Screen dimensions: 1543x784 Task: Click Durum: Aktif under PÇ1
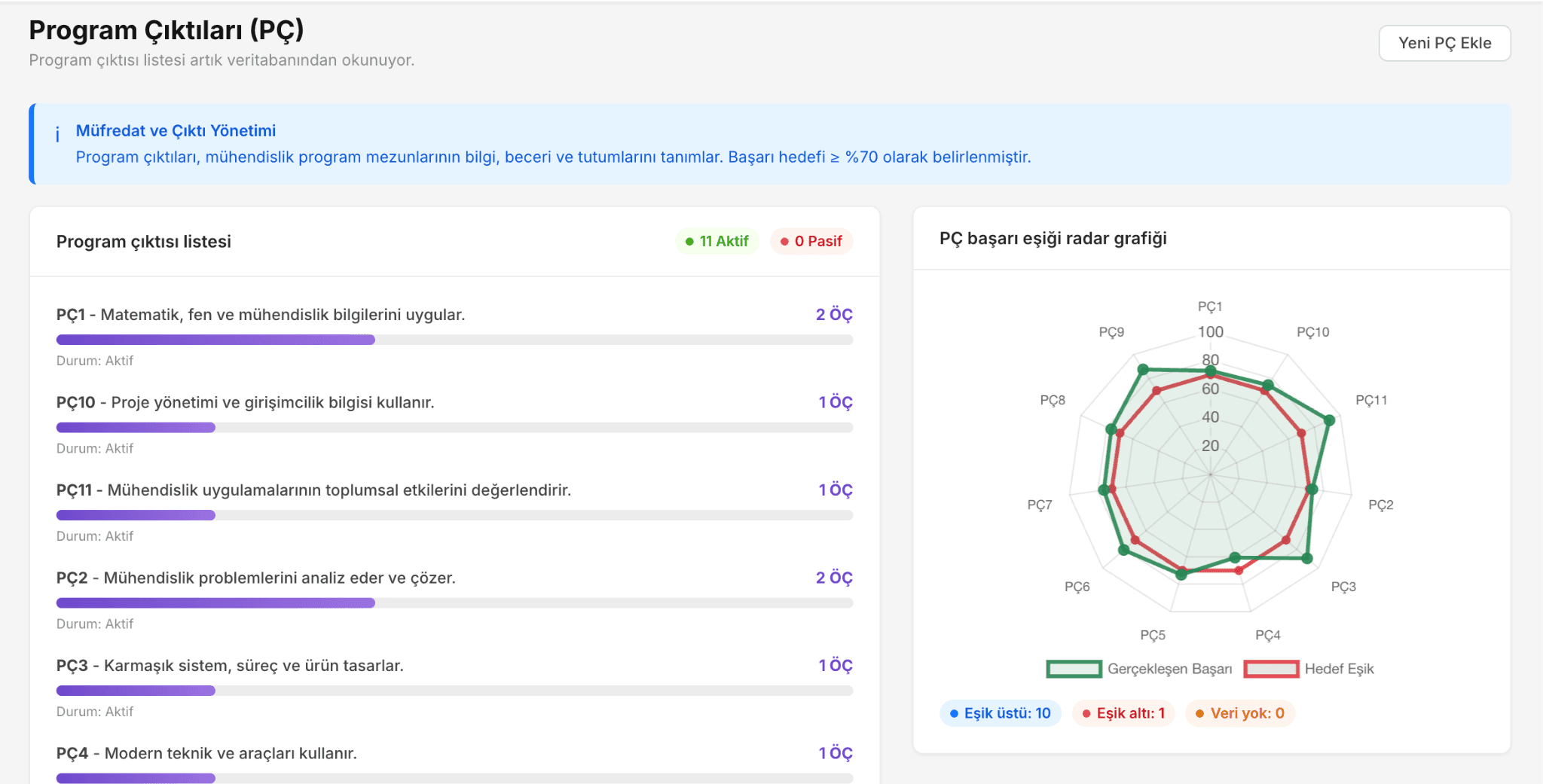click(95, 361)
